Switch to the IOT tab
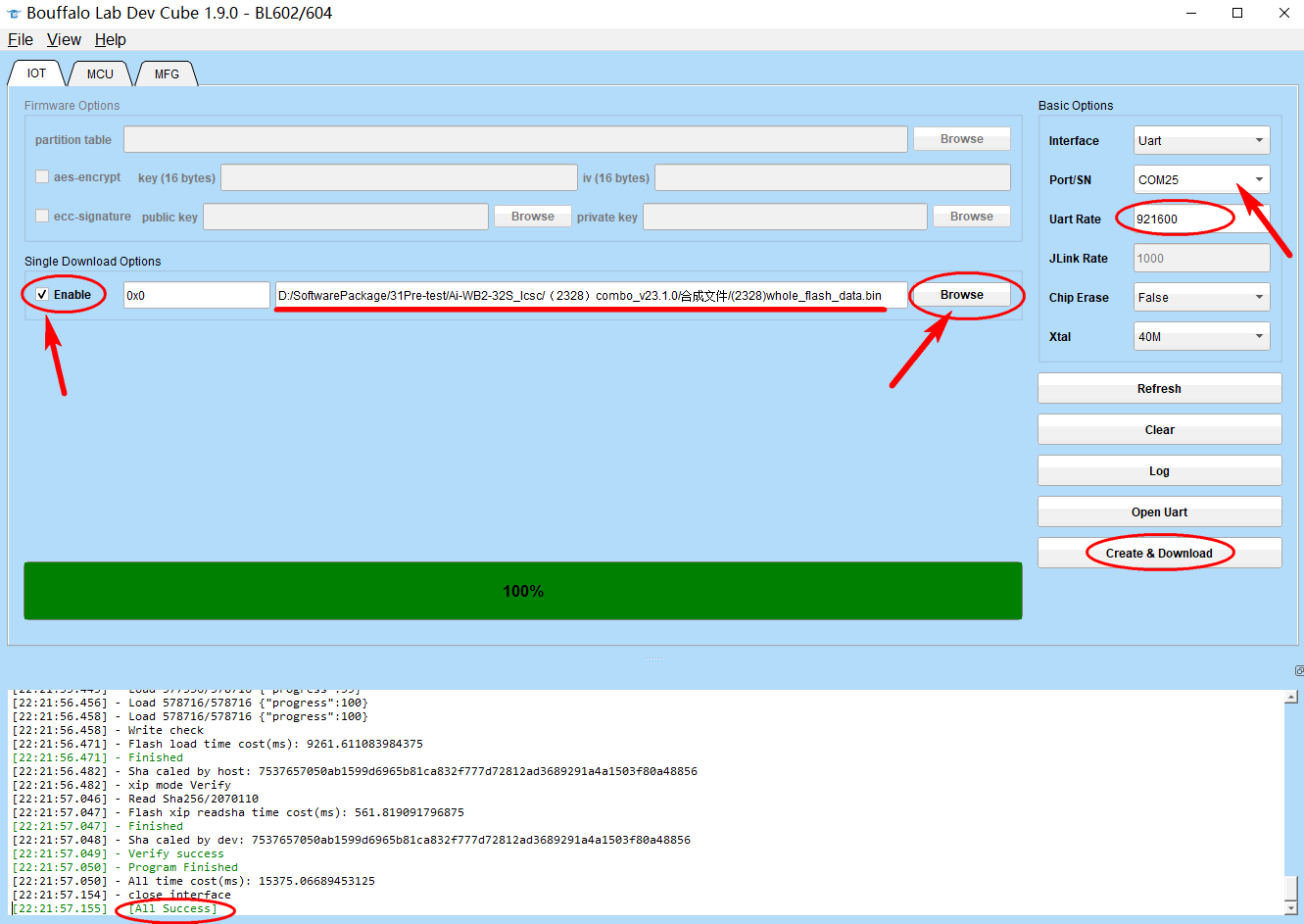The width and height of the screenshot is (1304, 924). 36,73
